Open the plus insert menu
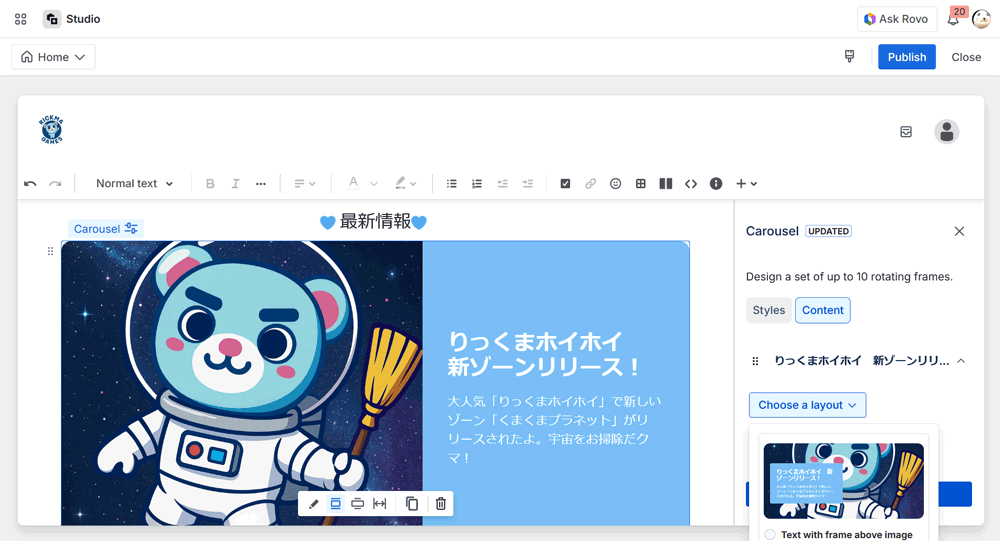The image size is (1000, 541). pyautogui.click(x=746, y=184)
